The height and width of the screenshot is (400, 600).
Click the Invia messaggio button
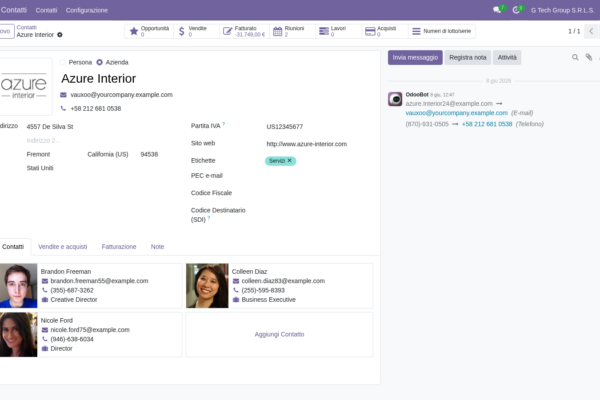pyautogui.click(x=415, y=57)
